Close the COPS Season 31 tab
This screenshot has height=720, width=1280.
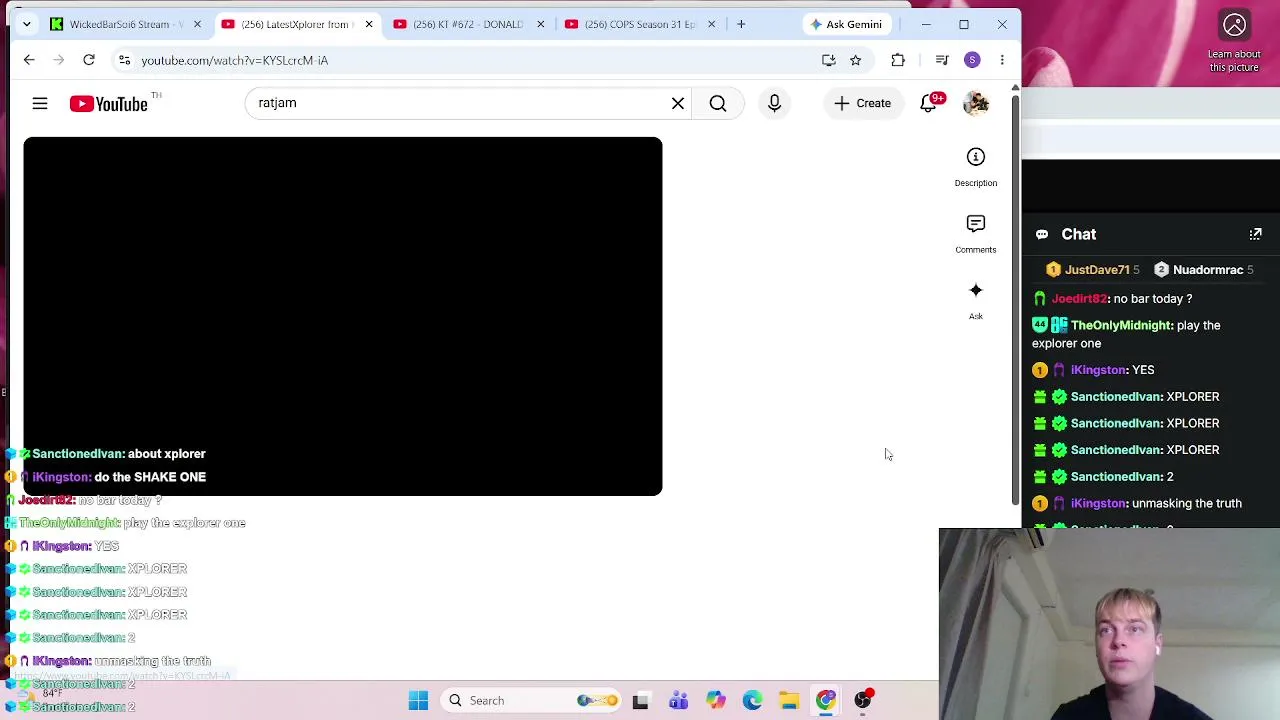[x=712, y=24]
